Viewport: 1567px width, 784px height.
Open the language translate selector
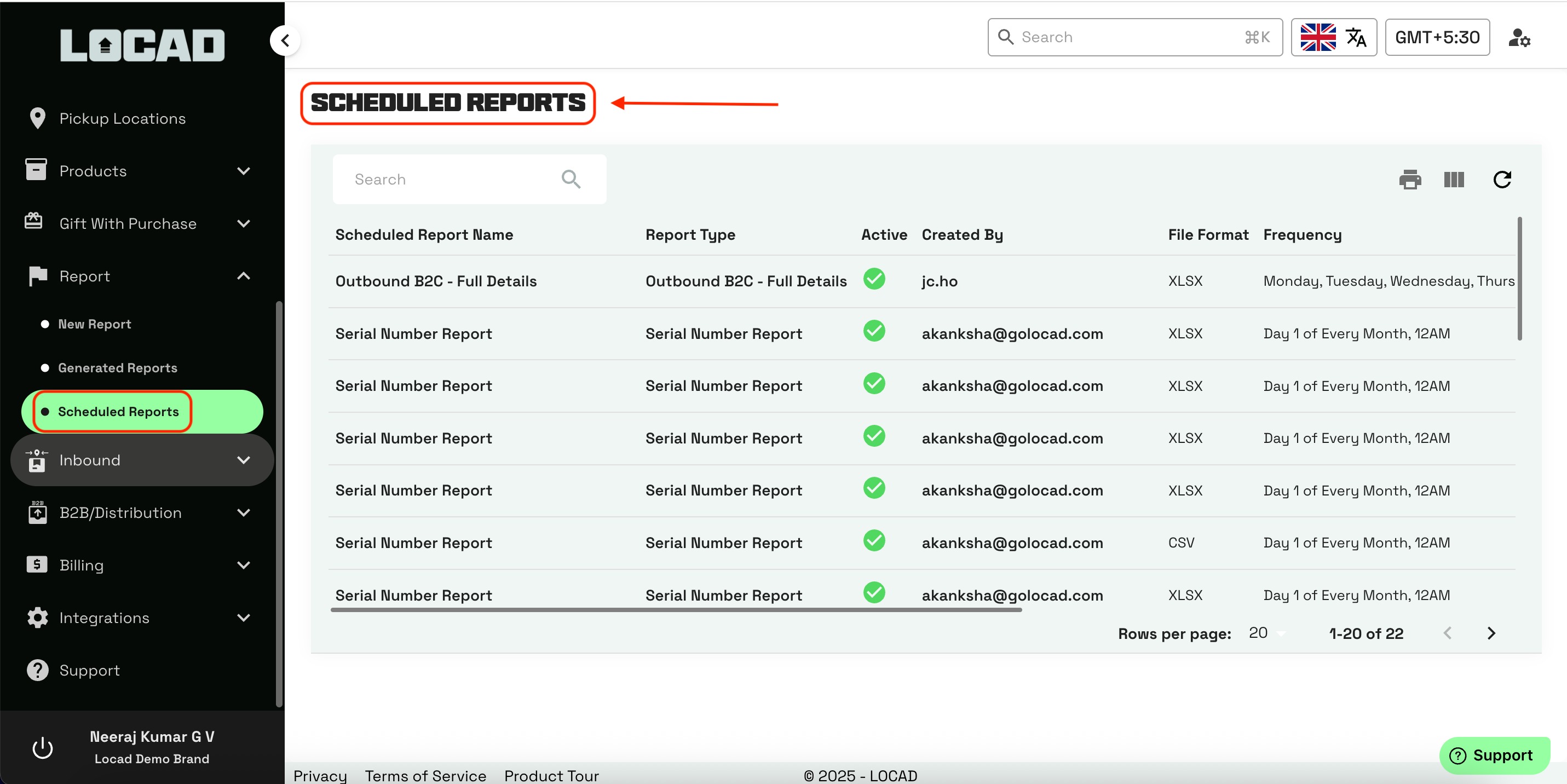coord(1333,38)
